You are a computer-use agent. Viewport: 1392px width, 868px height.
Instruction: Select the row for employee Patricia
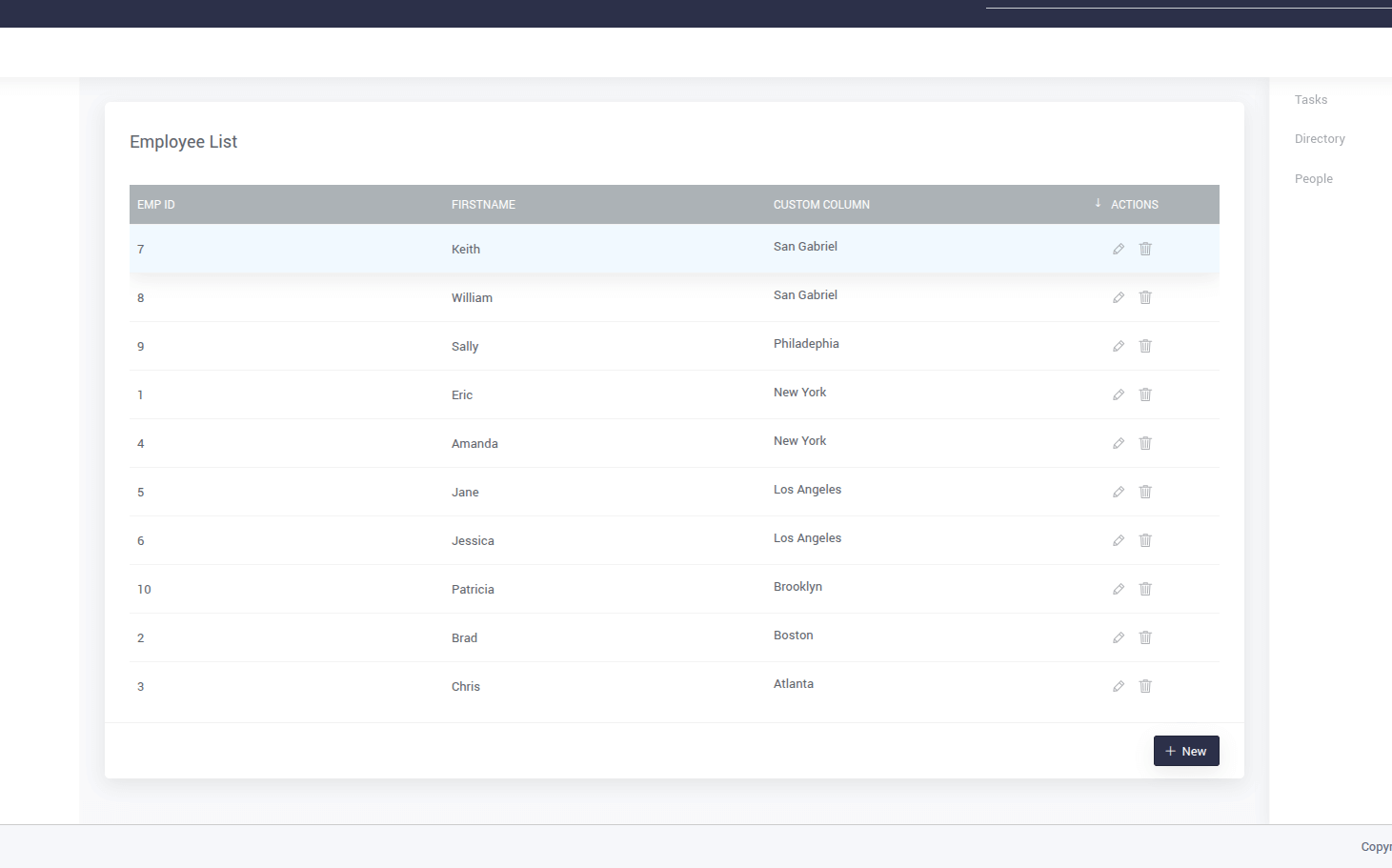coord(473,590)
